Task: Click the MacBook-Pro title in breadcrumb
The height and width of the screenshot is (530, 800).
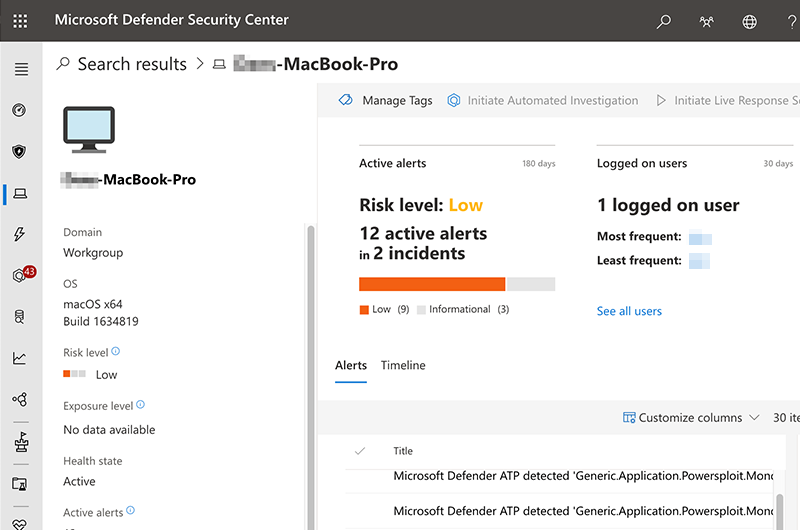Action: pos(316,64)
